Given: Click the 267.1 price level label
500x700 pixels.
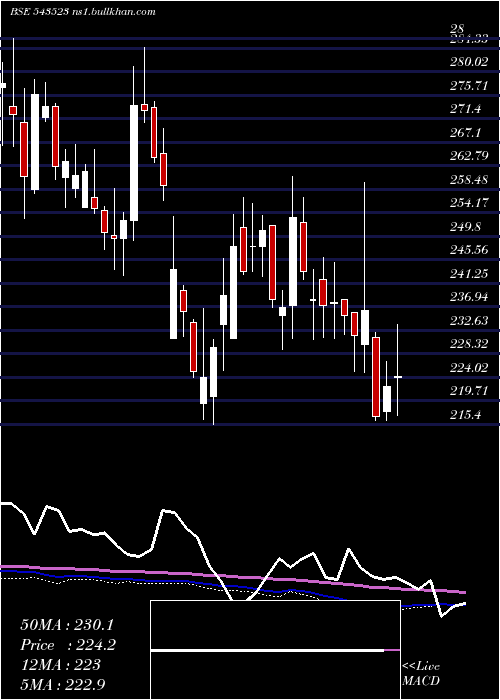Looking at the screenshot, I should click(x=466, y=133).
